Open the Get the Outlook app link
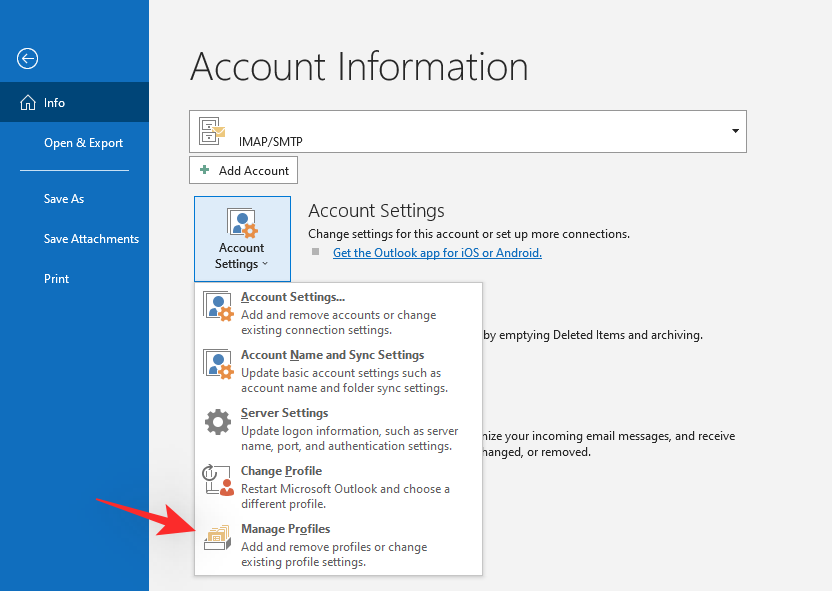832x591 pixels. (x=437, y=253)
